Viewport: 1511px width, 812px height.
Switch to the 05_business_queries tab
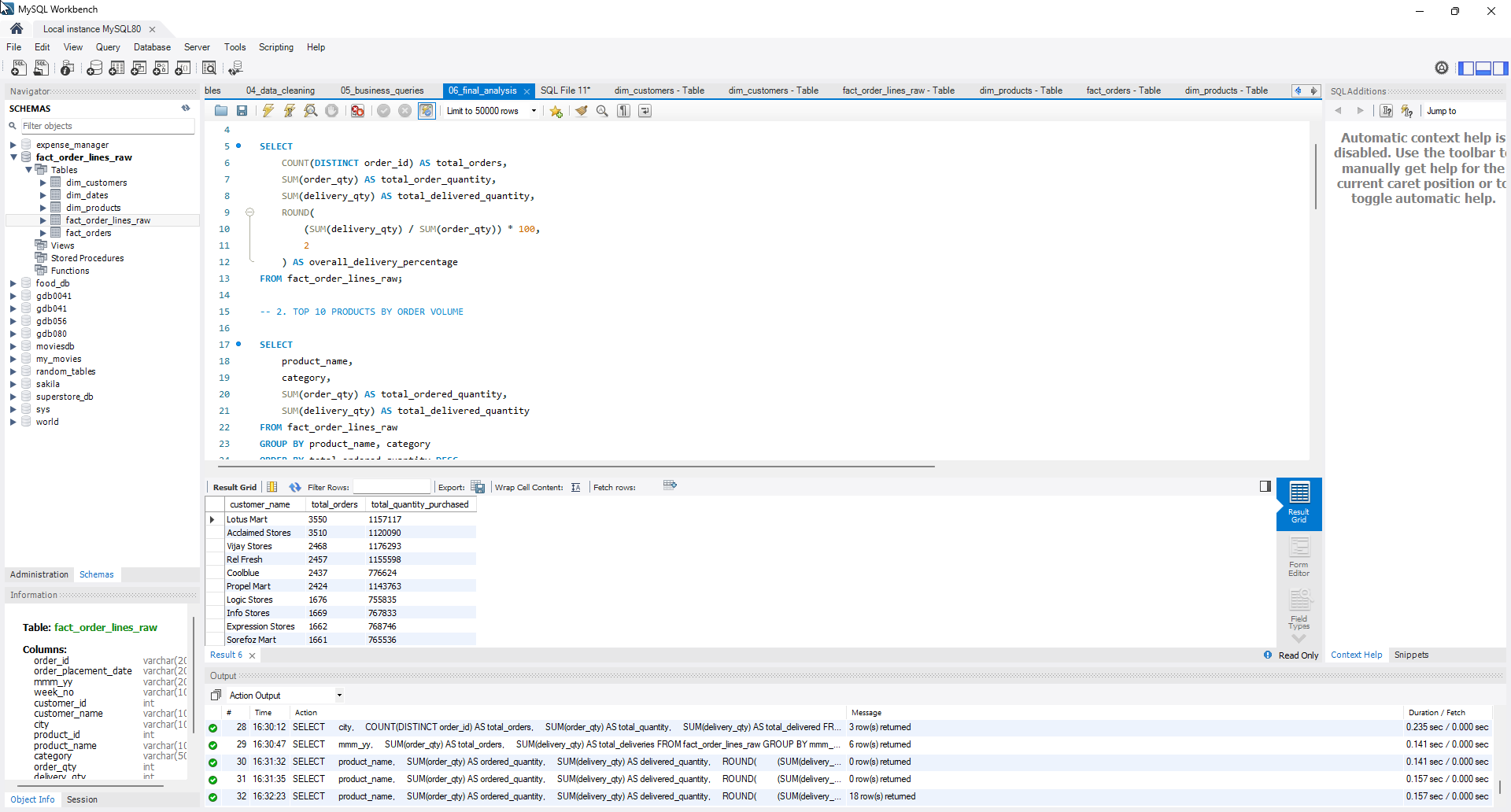[382, 90]
